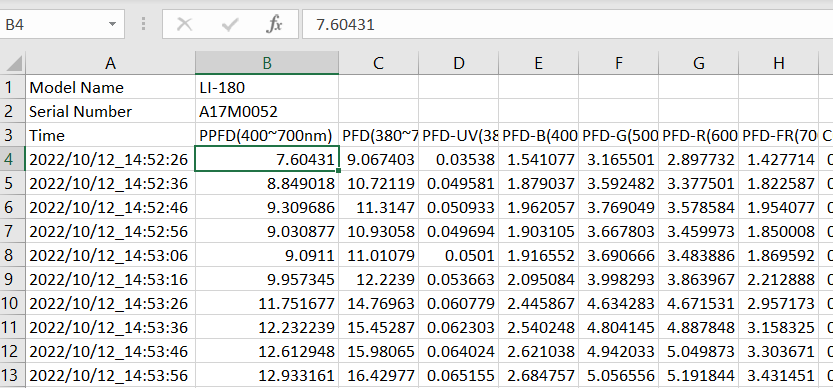The height and width of the screenshot is (388, 833).
Task: Open the Name Box dropdown arrow
Action: (x=112, y=24)
